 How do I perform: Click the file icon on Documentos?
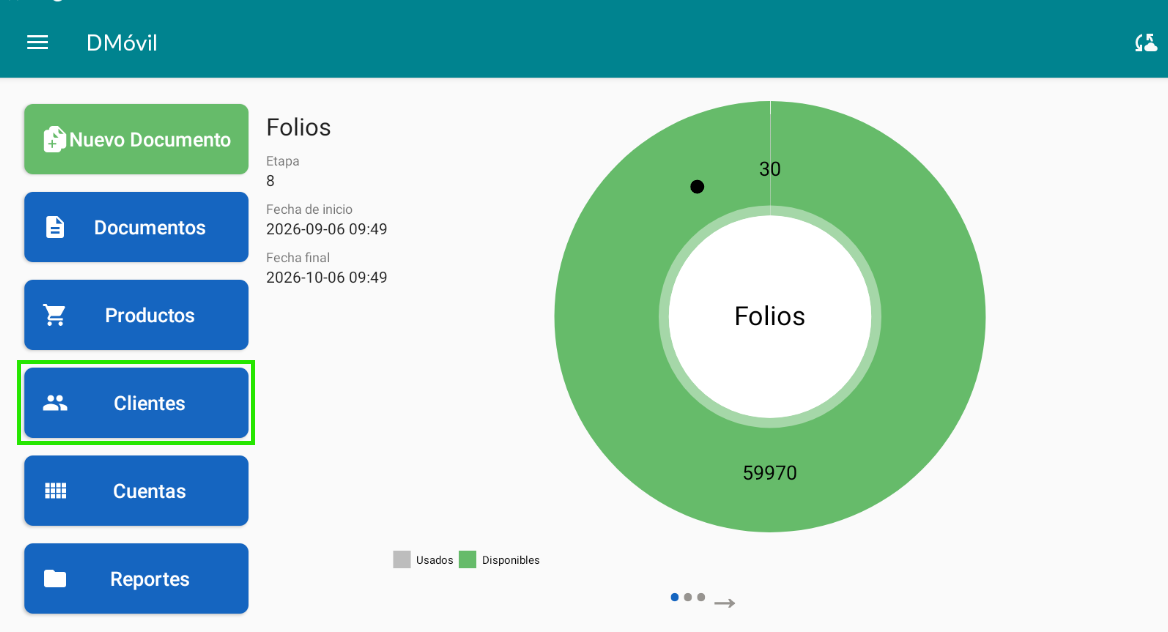(55, 227)
